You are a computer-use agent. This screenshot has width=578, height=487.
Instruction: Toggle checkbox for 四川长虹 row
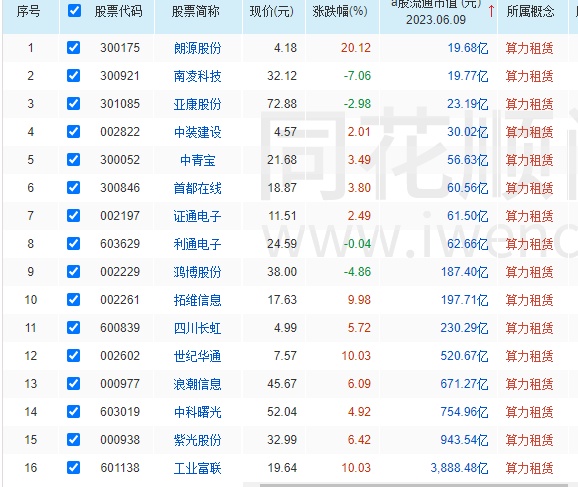pyautogui.click(x=73, y=328)
